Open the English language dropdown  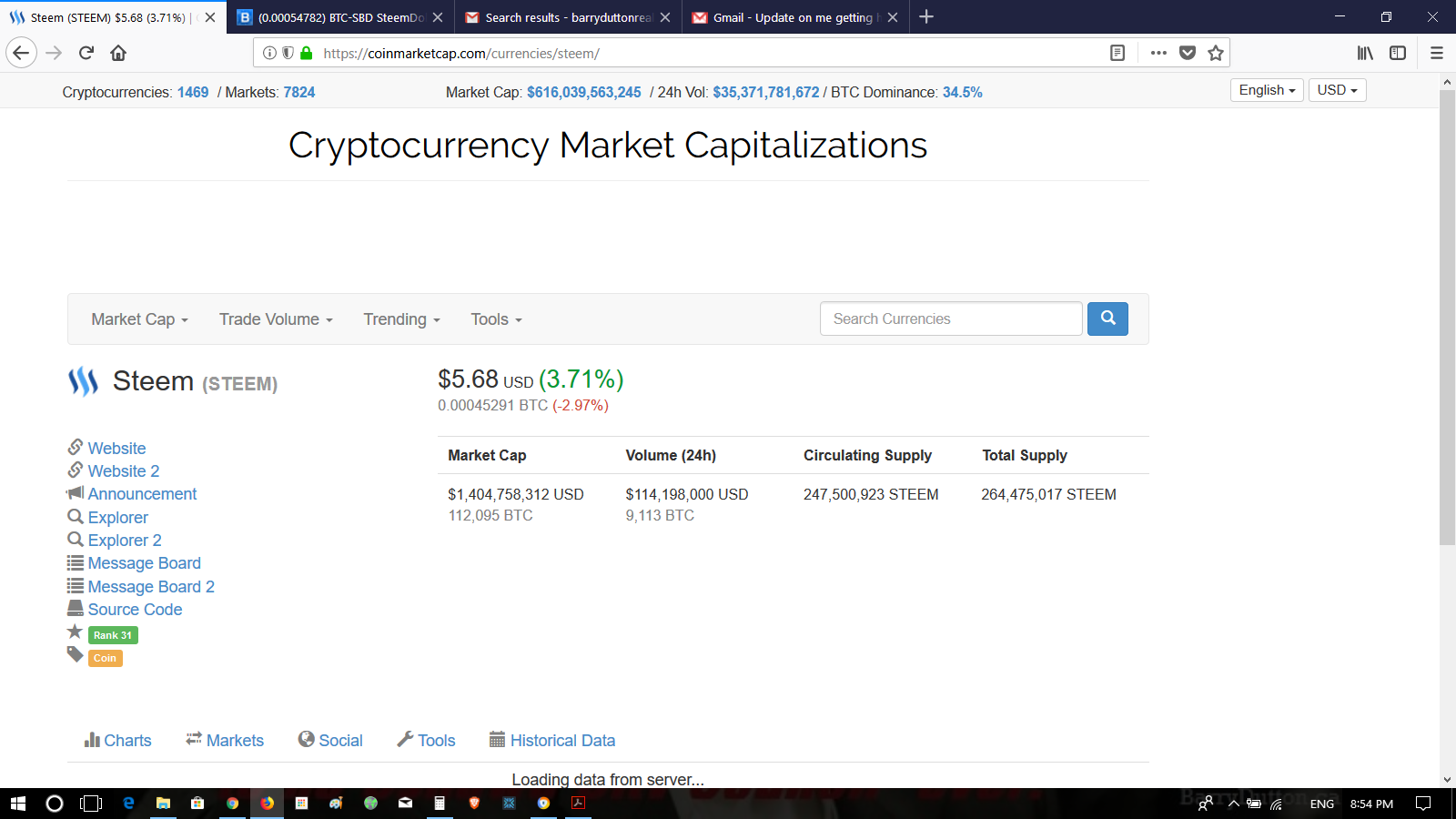(1267, 90)
